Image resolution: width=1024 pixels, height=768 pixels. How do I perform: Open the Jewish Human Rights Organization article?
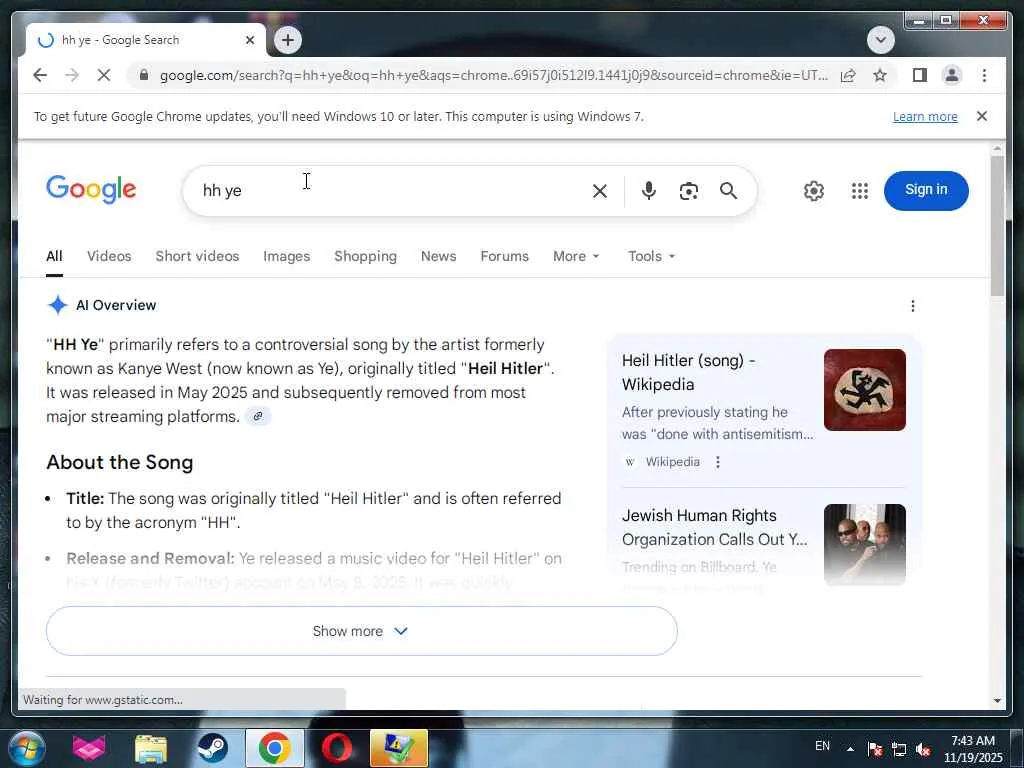(715, 528)
